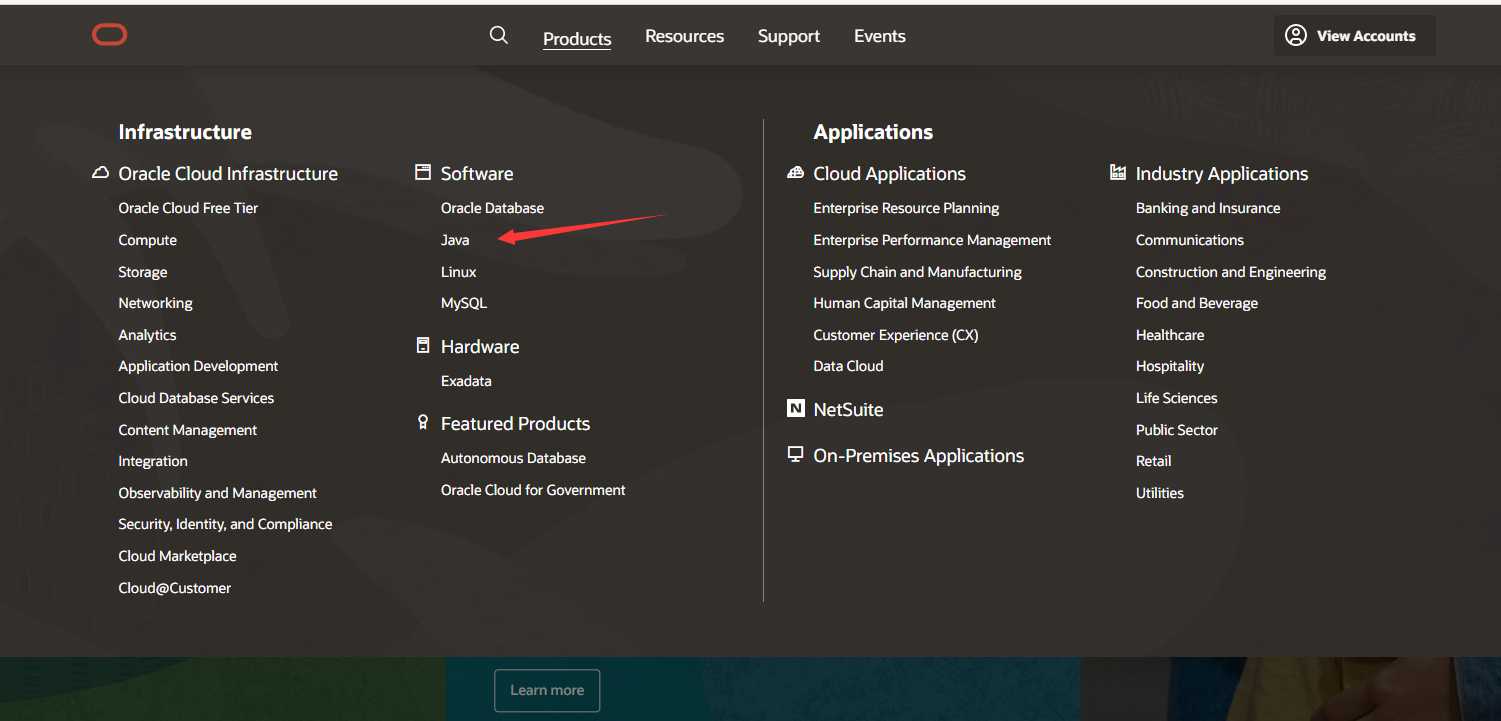The width and height of the screenshot is (1501, 721).
Task: Open Observability and Management link
Action: pos(217,493)
